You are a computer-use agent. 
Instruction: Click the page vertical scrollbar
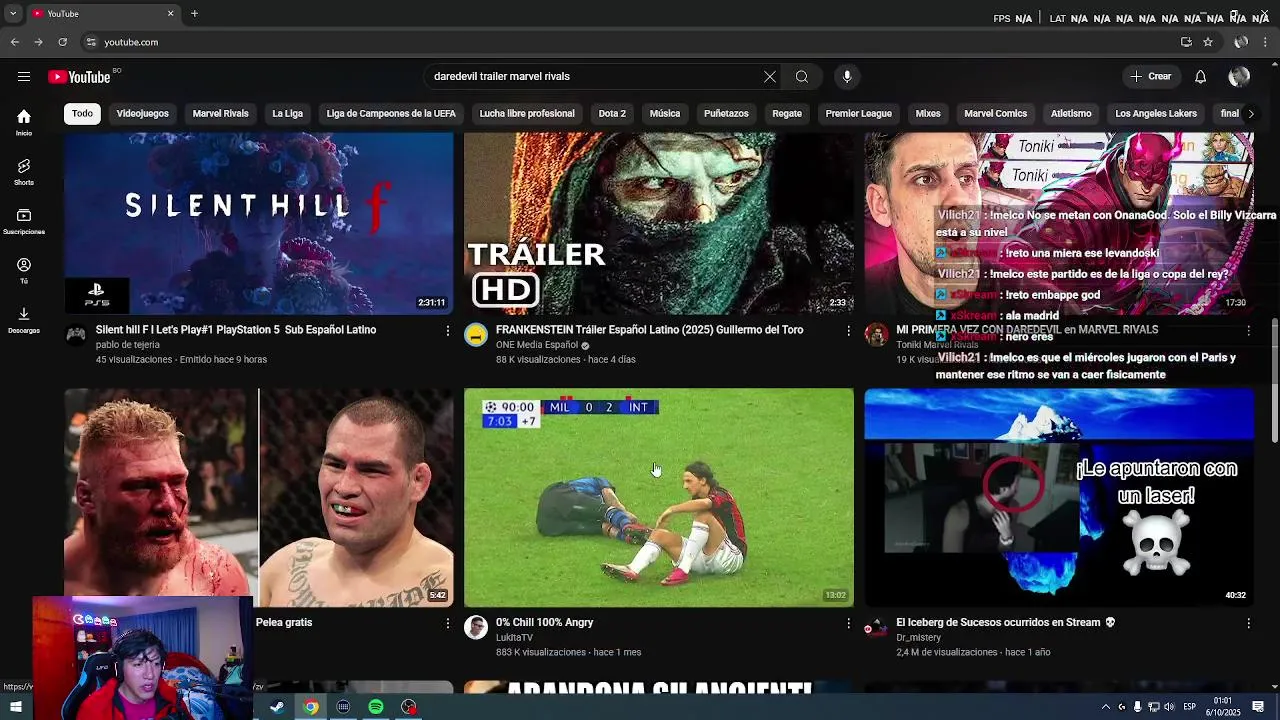click(x=1274, y=380)
